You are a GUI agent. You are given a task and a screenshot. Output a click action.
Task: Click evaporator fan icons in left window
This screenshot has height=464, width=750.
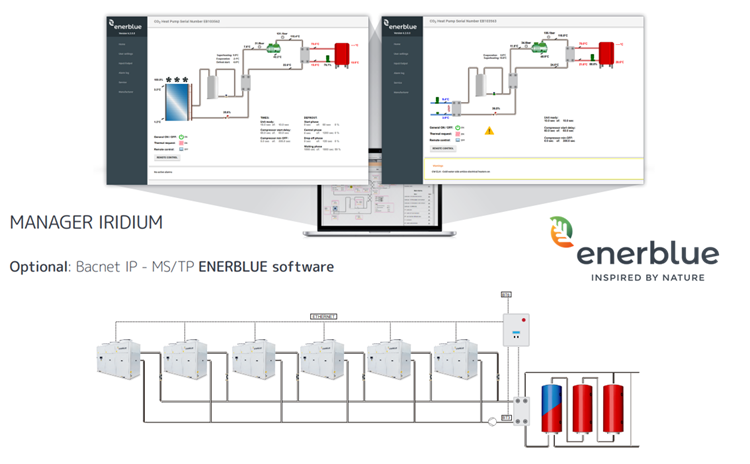[177, 79]
